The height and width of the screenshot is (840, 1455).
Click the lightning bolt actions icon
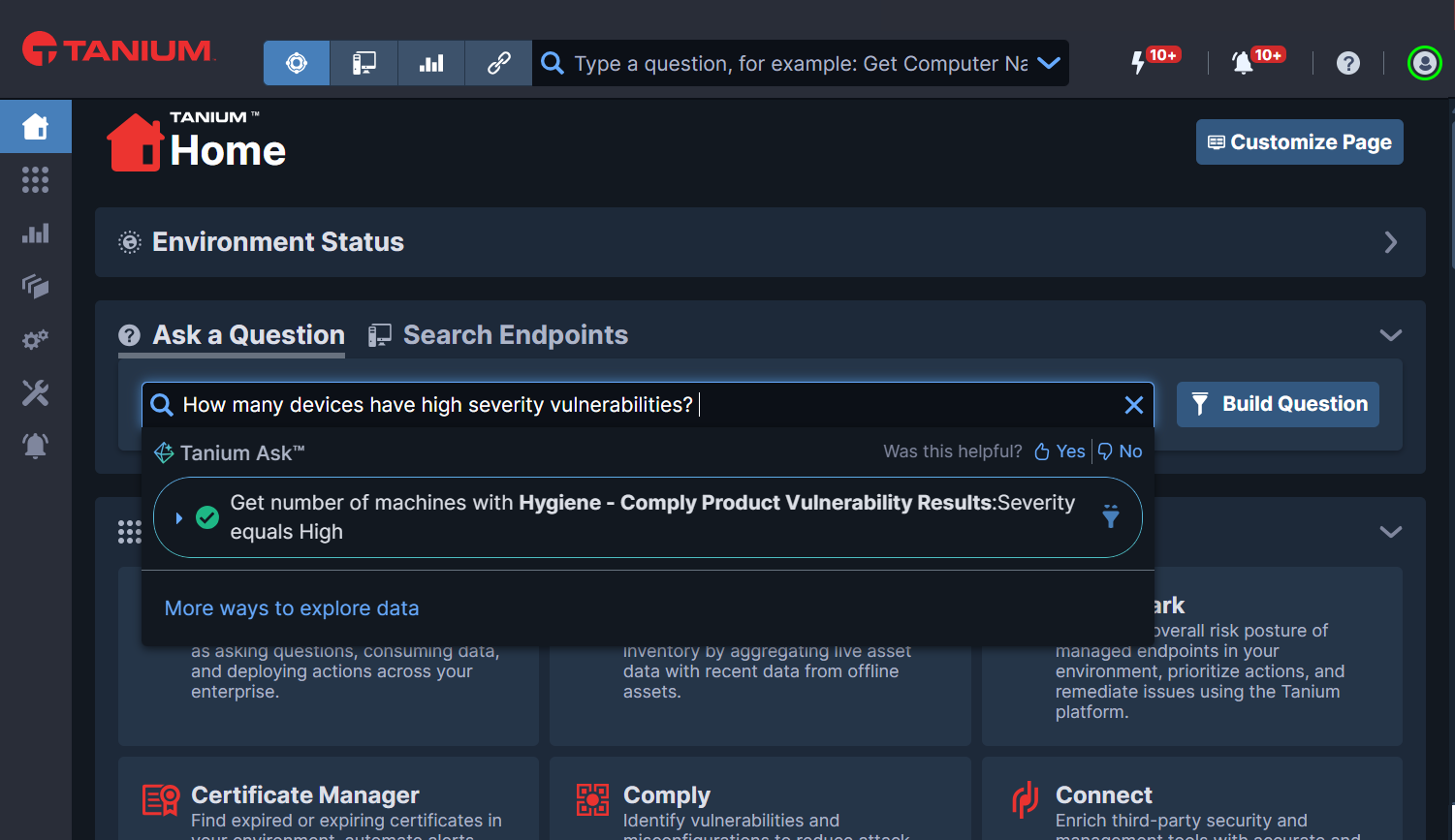click(1139, 63)
